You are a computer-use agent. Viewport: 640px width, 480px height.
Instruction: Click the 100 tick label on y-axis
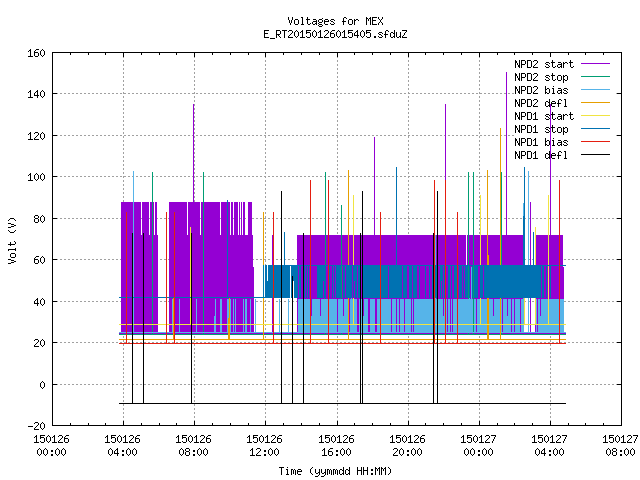(36, 177)
